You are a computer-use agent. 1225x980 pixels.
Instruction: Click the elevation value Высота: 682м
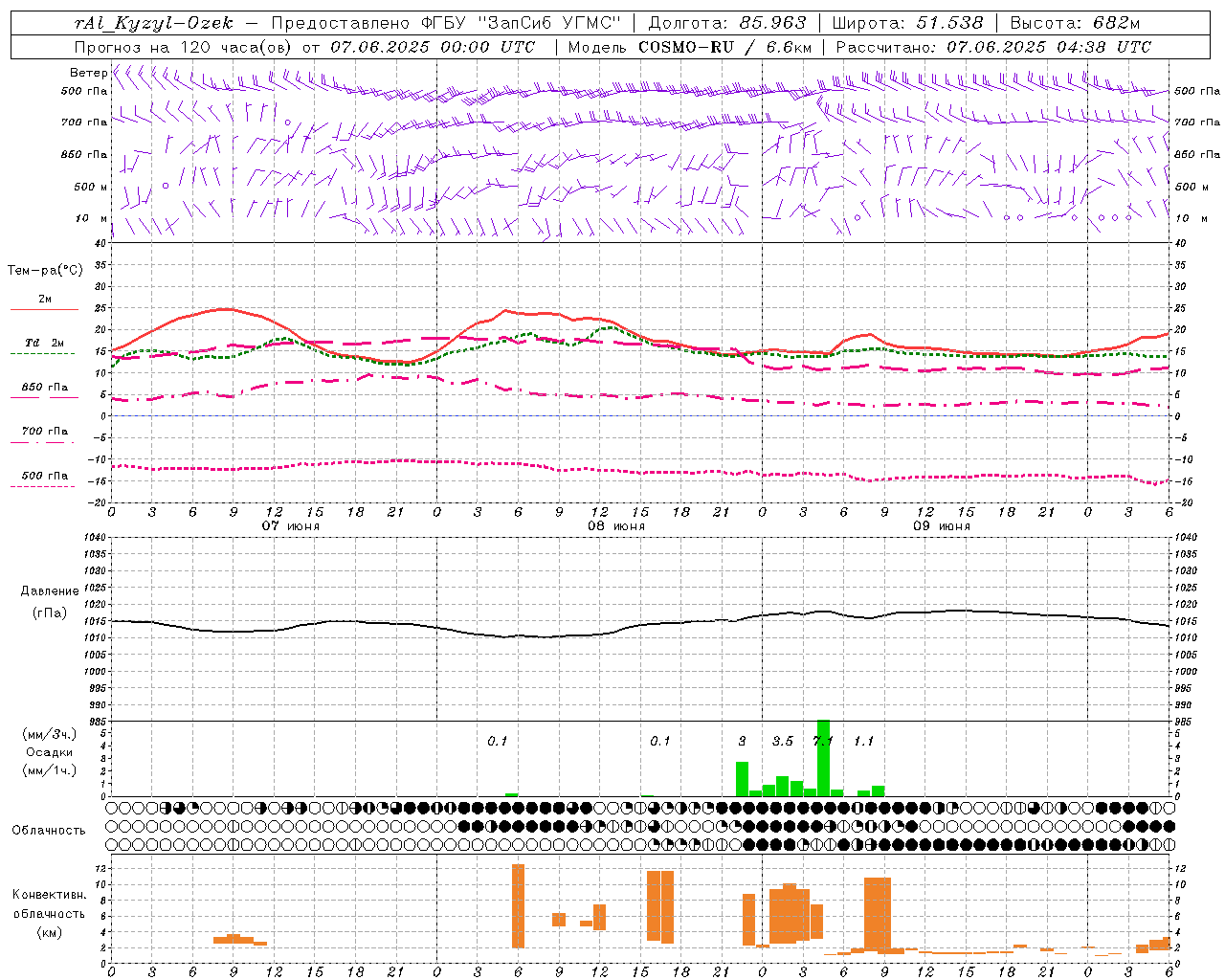(1075, 23)
